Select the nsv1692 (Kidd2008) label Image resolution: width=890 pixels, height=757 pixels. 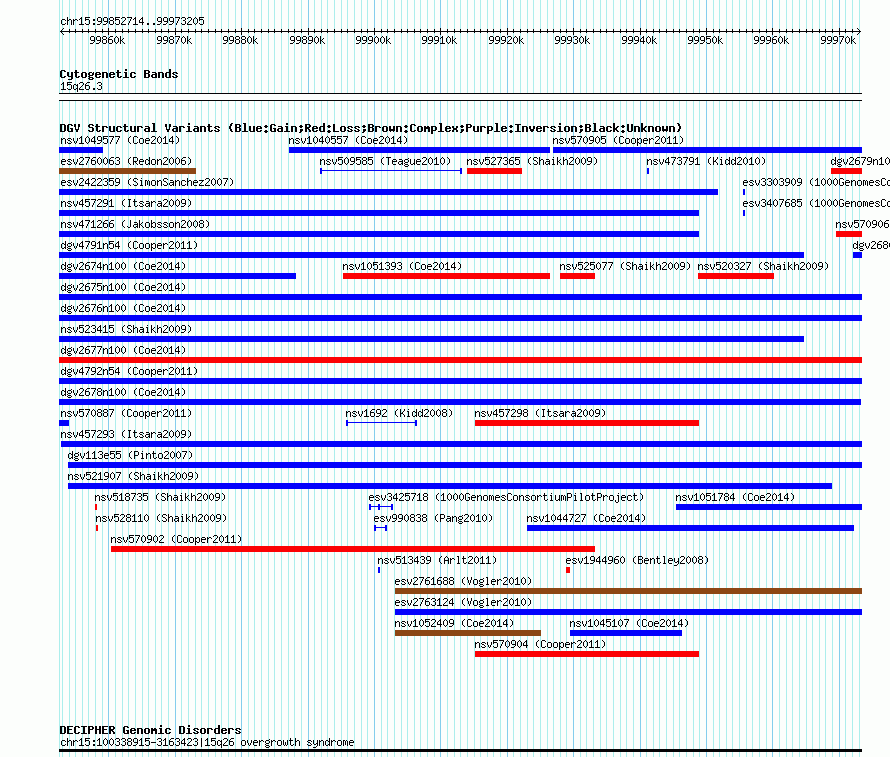[399, 413]
